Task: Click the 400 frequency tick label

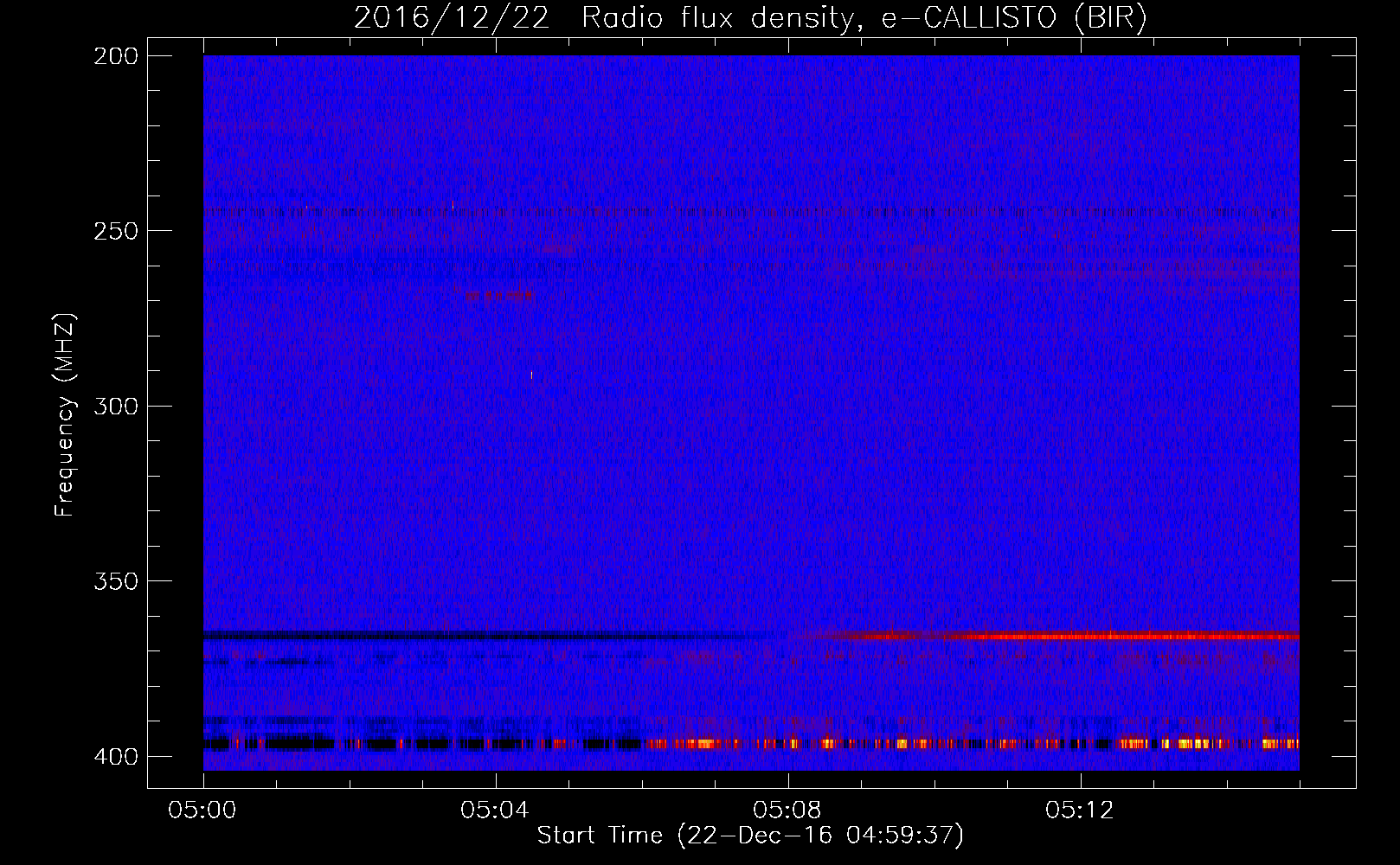Action: tap(115, 757)
